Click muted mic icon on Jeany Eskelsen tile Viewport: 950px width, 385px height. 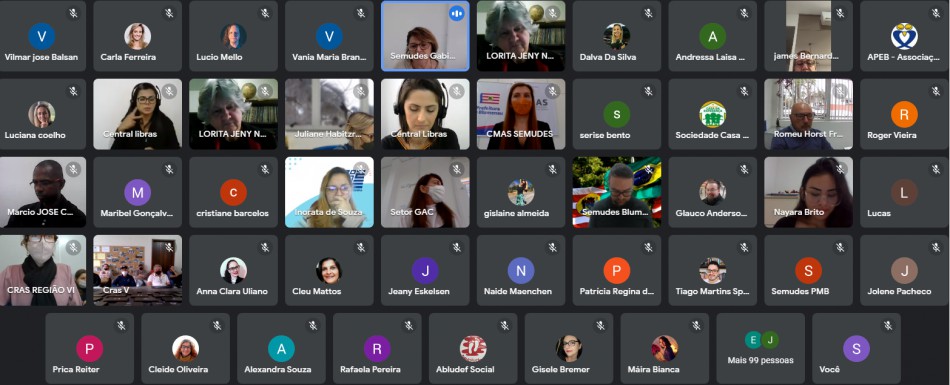(457, 247)
